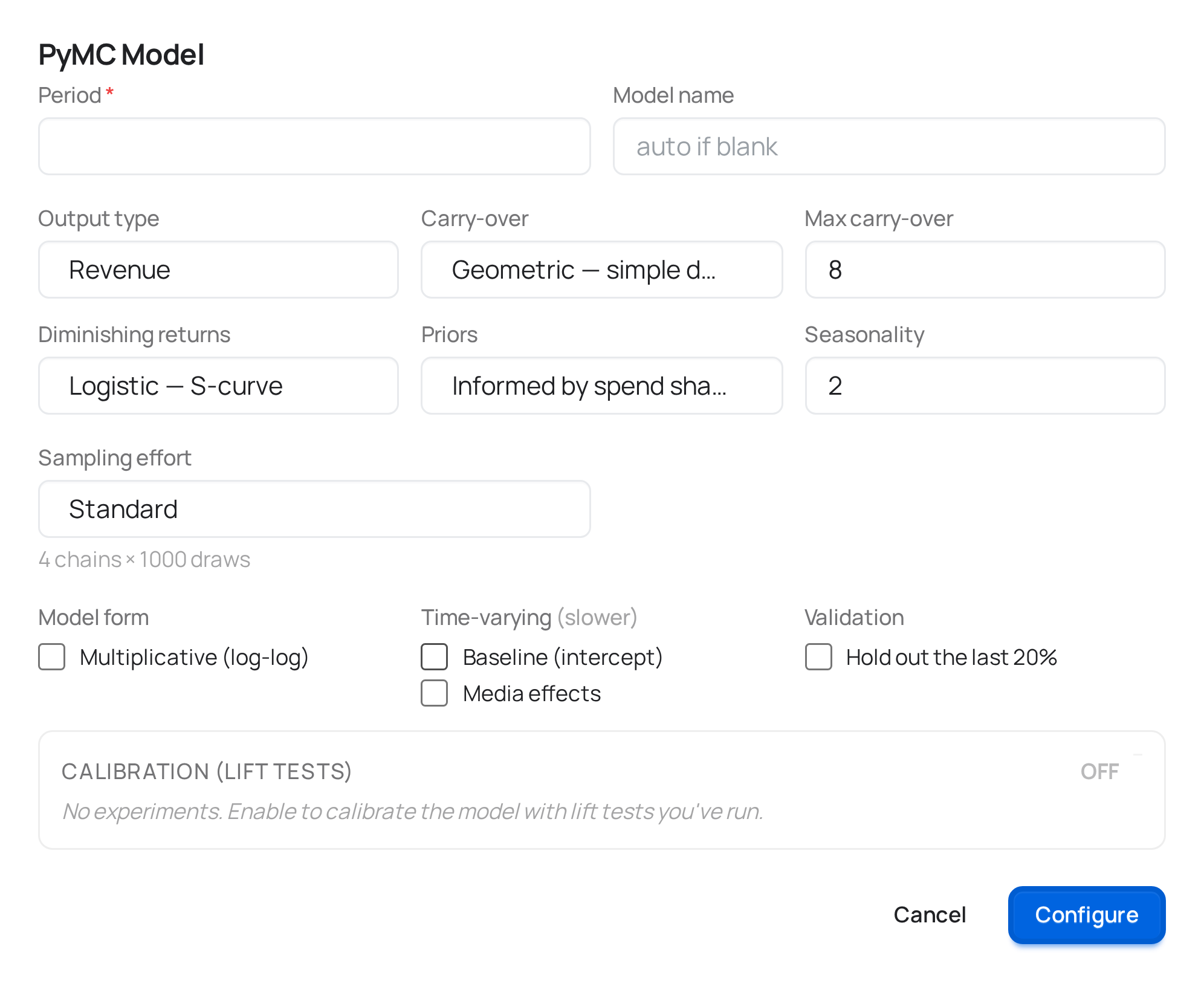
Task: Check the Baseline (intercept) time-varying option
Action: point(435,657)
